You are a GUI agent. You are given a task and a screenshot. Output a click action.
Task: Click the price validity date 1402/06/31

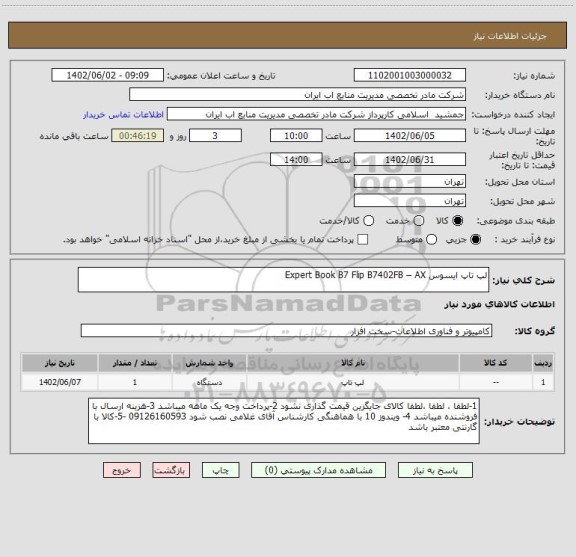(x=410, y=159)
